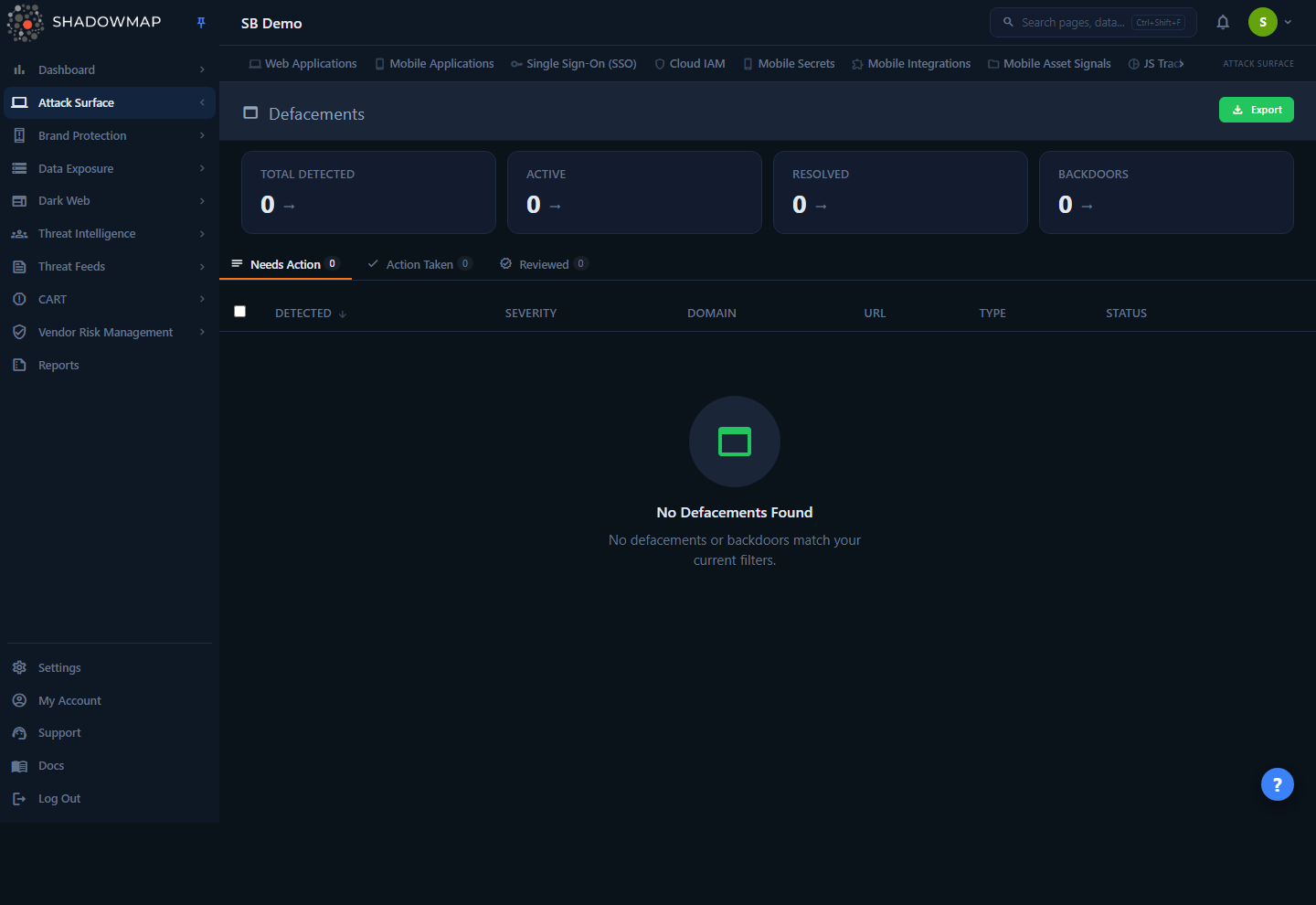
Task: Click the green Export button
Action: tap(1257, 110)
